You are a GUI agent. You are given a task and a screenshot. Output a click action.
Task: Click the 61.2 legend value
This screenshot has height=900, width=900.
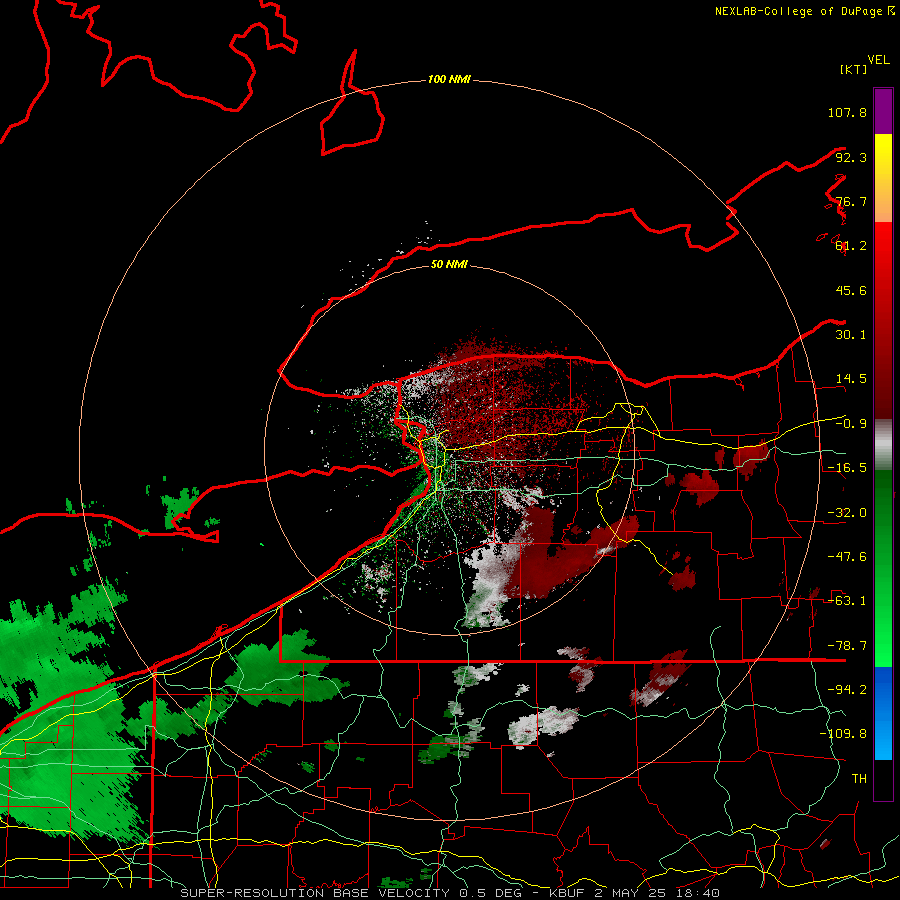pyautogui.click(x=851, y=246)
